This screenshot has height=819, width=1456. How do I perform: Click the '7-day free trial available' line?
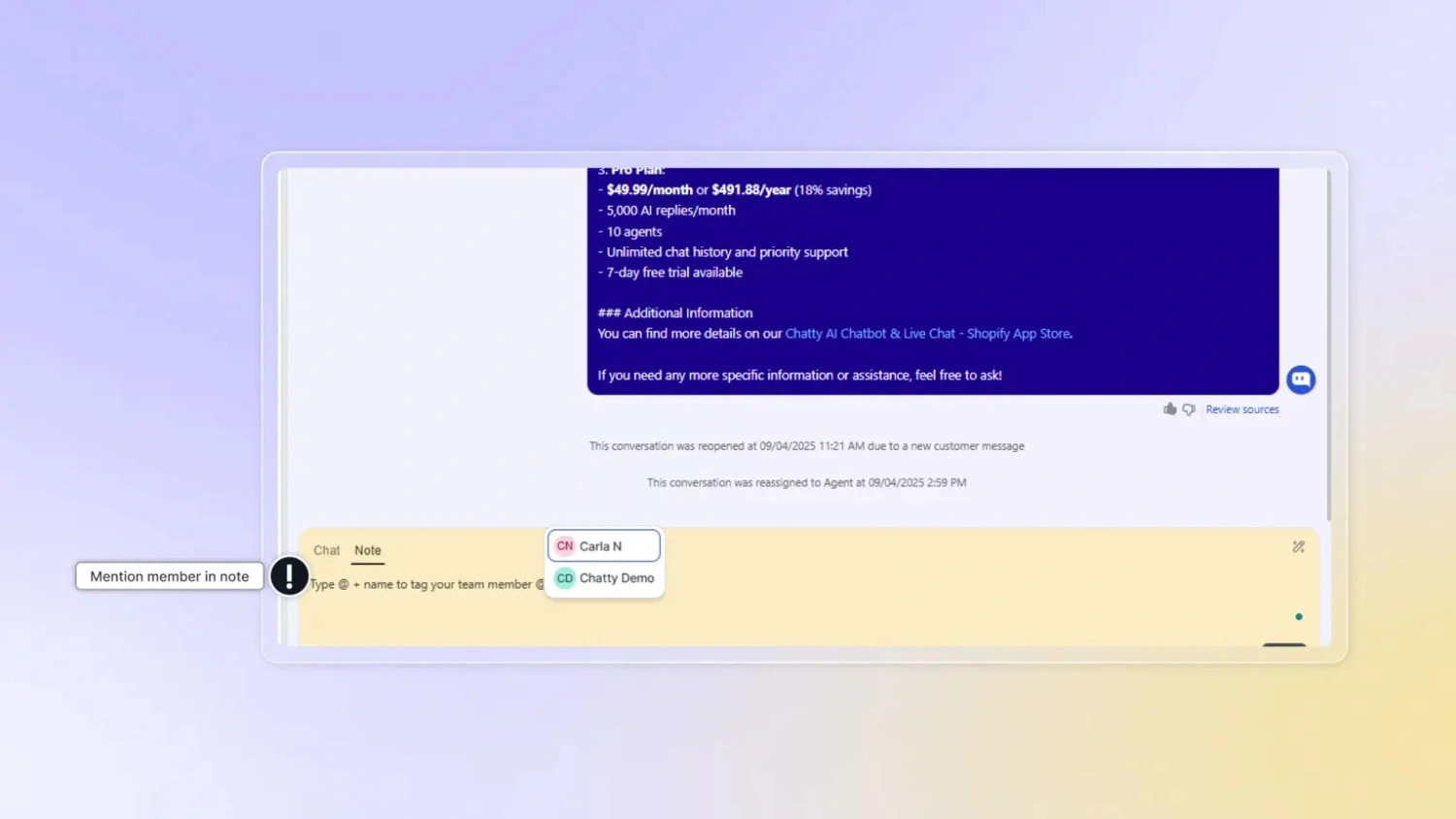point(671,273)
